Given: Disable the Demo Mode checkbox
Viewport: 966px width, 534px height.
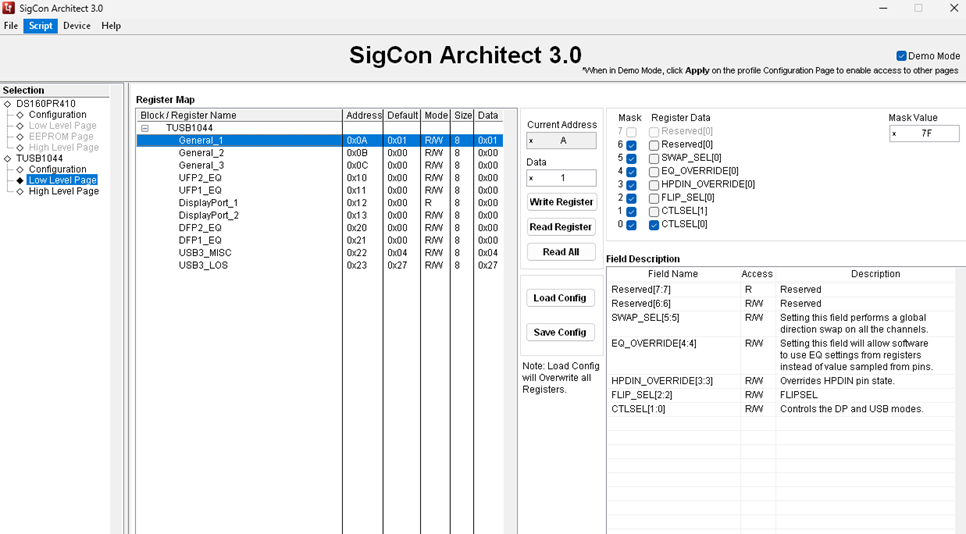Looking at the screenshot, I should (x=901, y=56).
